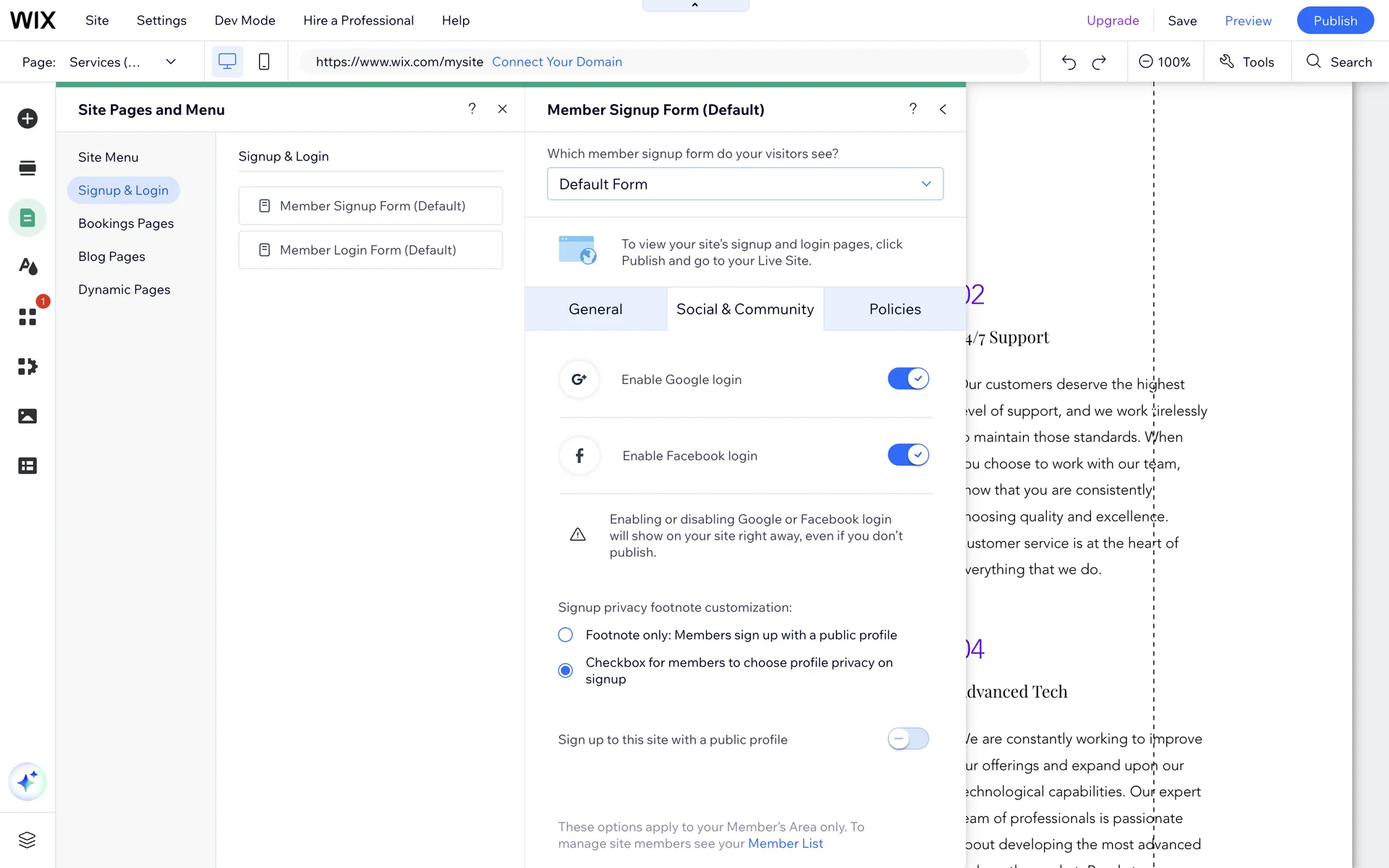Turn off the Facebook login toggle
Viewport: 1389px width, 868px height.
(908, 455)
